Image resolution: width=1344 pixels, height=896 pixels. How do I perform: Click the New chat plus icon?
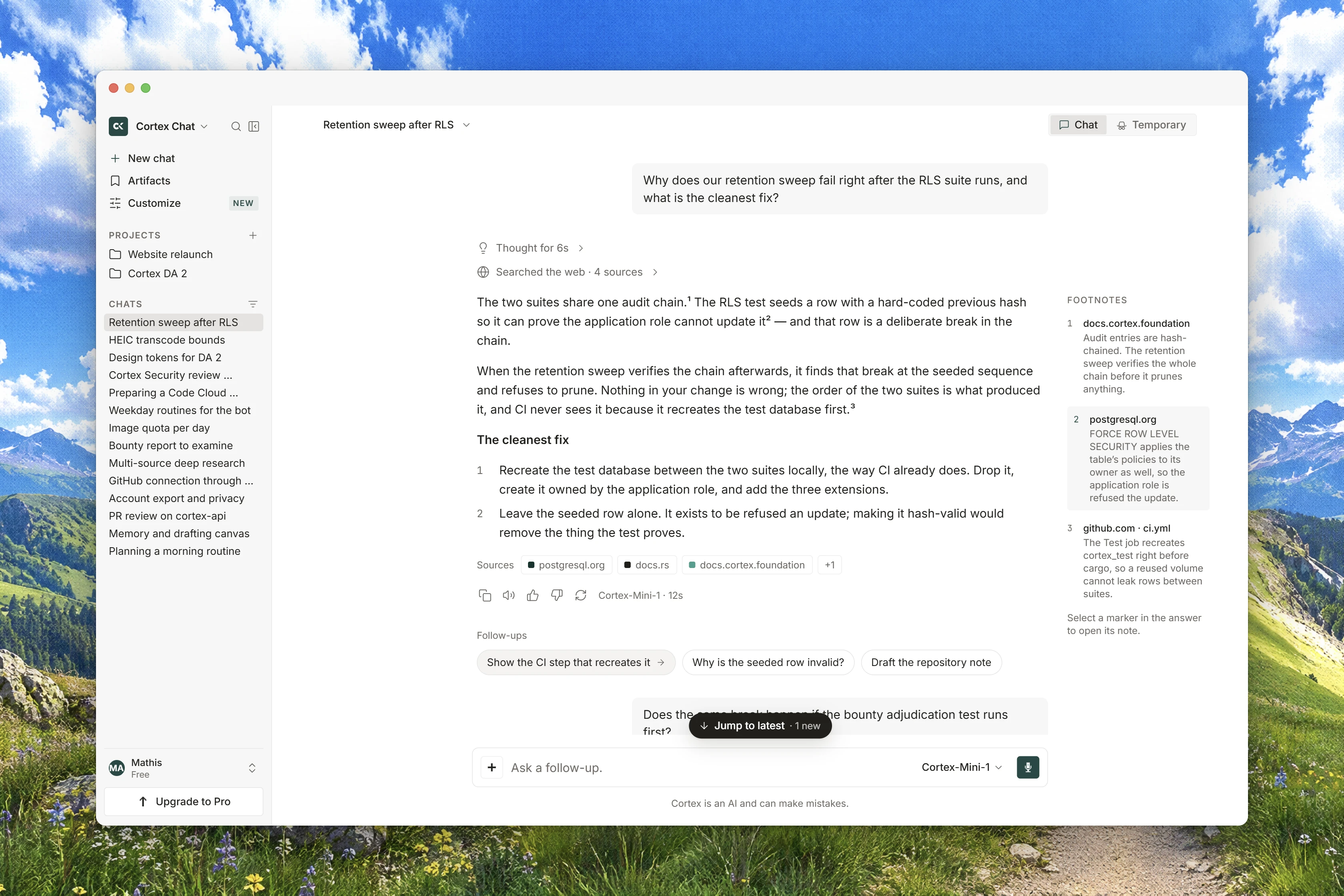pos(116,158)
